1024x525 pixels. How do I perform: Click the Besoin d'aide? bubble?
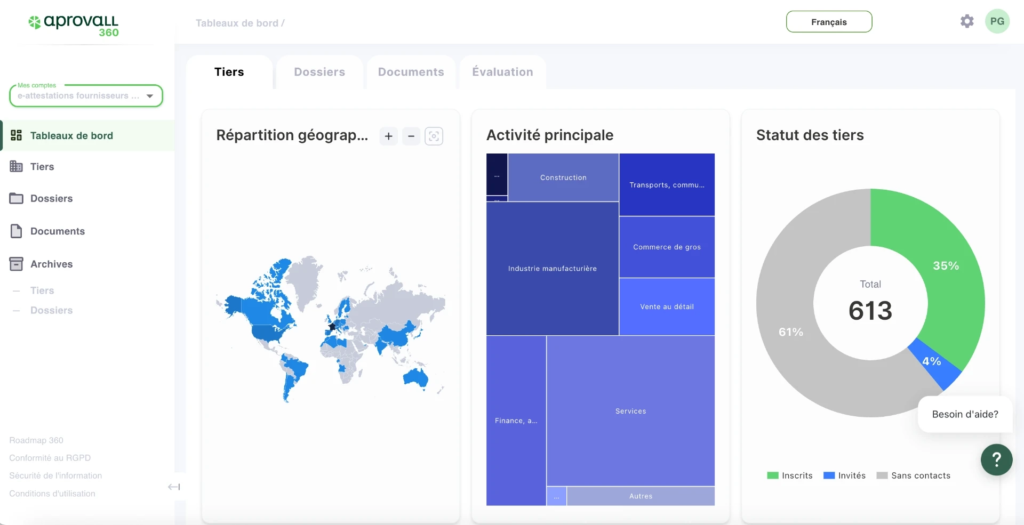tap(965, 413)
